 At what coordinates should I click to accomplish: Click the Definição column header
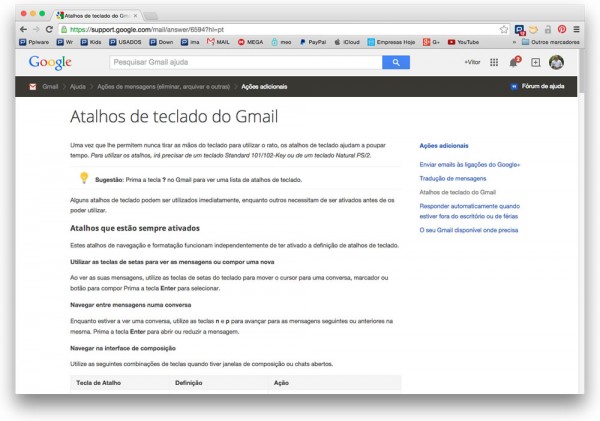pos(189,383)
